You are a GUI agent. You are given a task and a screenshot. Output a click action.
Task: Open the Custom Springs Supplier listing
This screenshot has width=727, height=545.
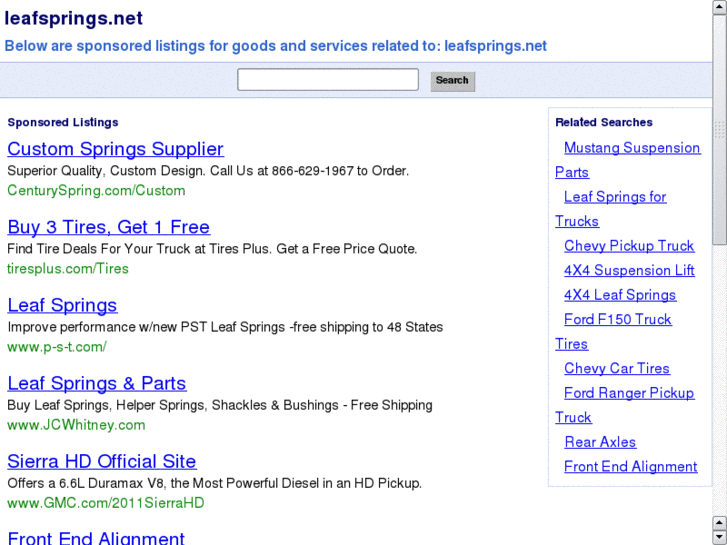(115, 149)
